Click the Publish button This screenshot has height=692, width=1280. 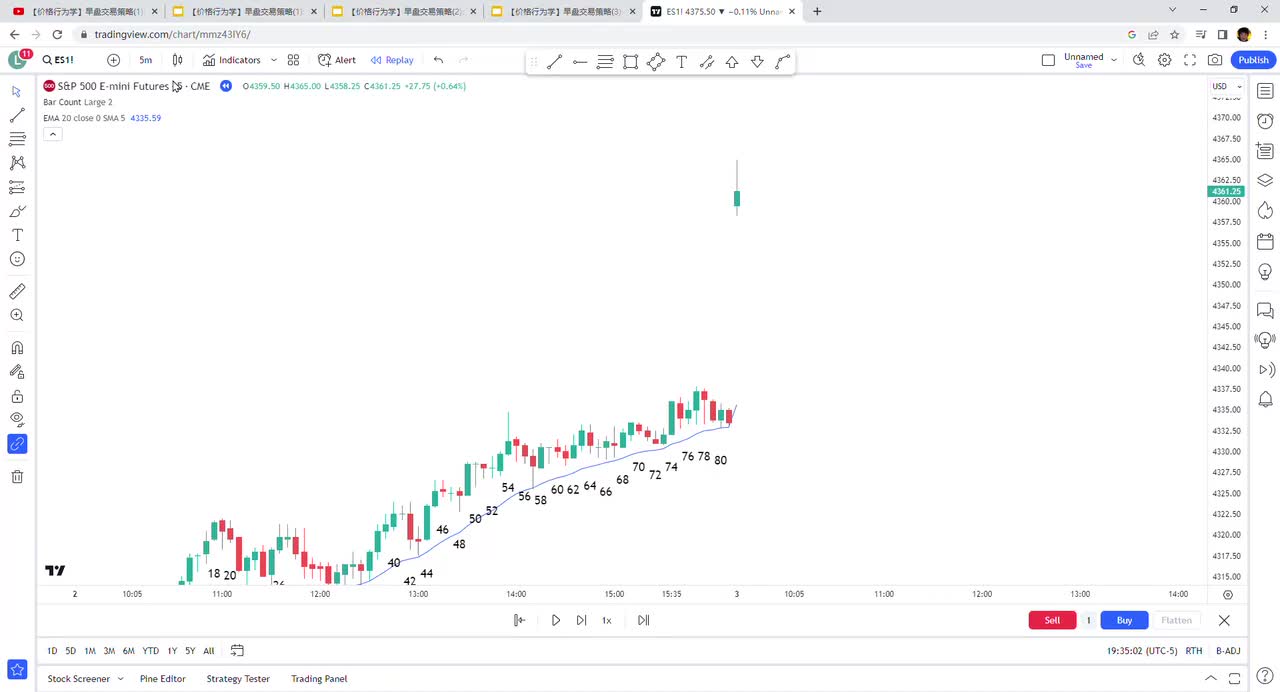coord(1253,60)
